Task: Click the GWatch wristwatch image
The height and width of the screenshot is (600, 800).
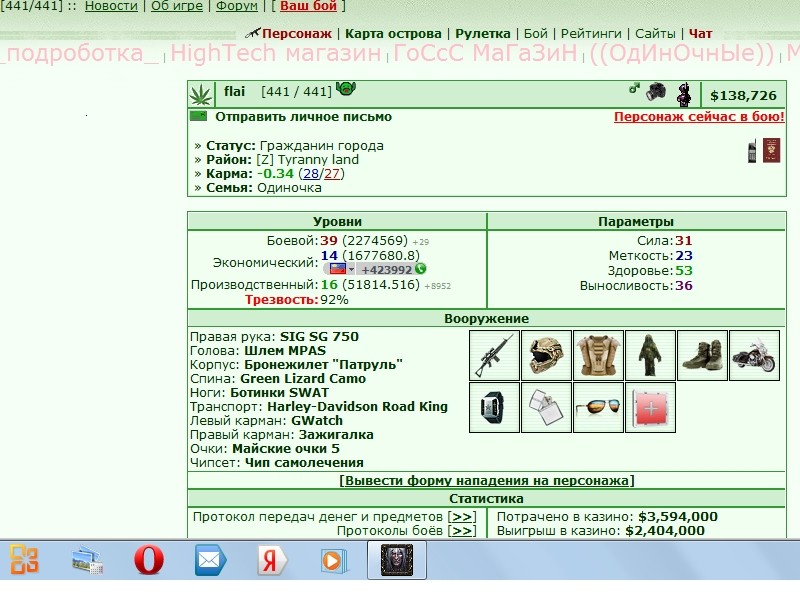Action: click(x=494, y=408)
